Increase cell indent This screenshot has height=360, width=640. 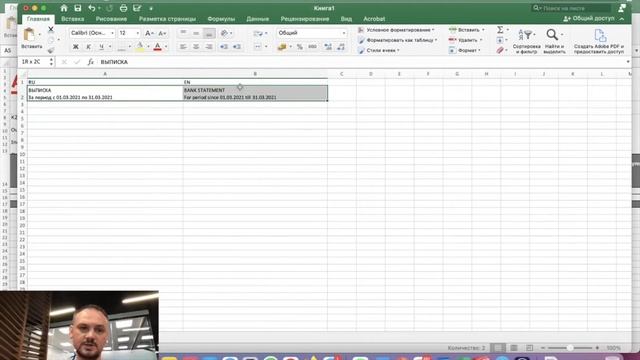(237, 47)
